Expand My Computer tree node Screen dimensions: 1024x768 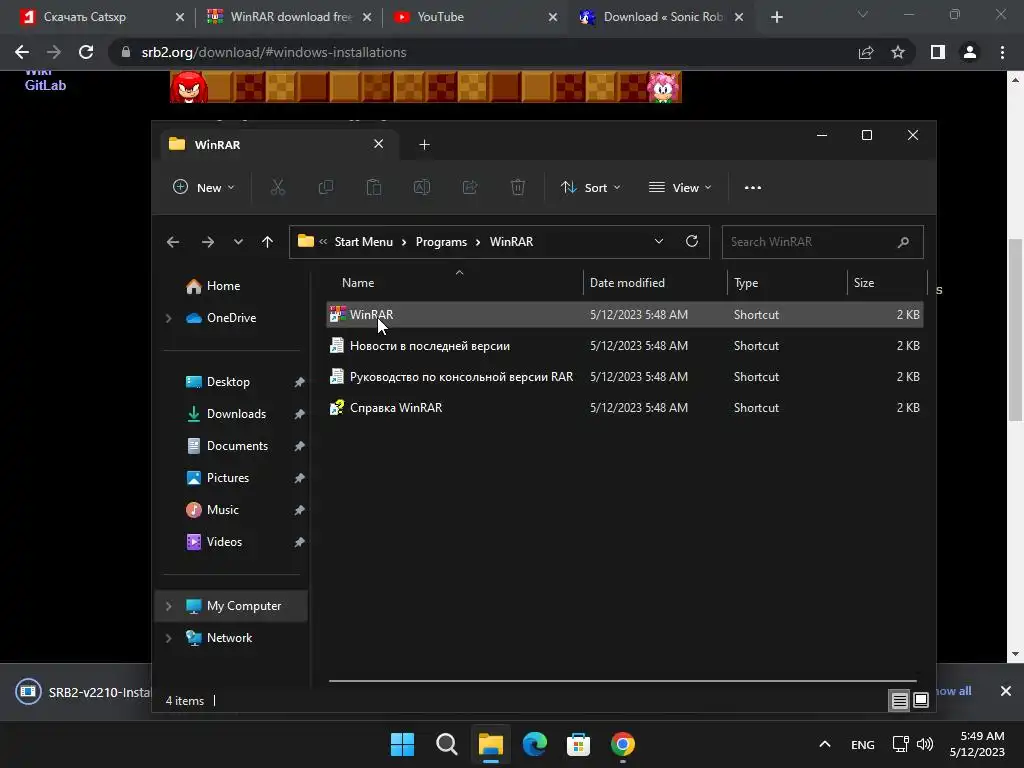(168, 606)
